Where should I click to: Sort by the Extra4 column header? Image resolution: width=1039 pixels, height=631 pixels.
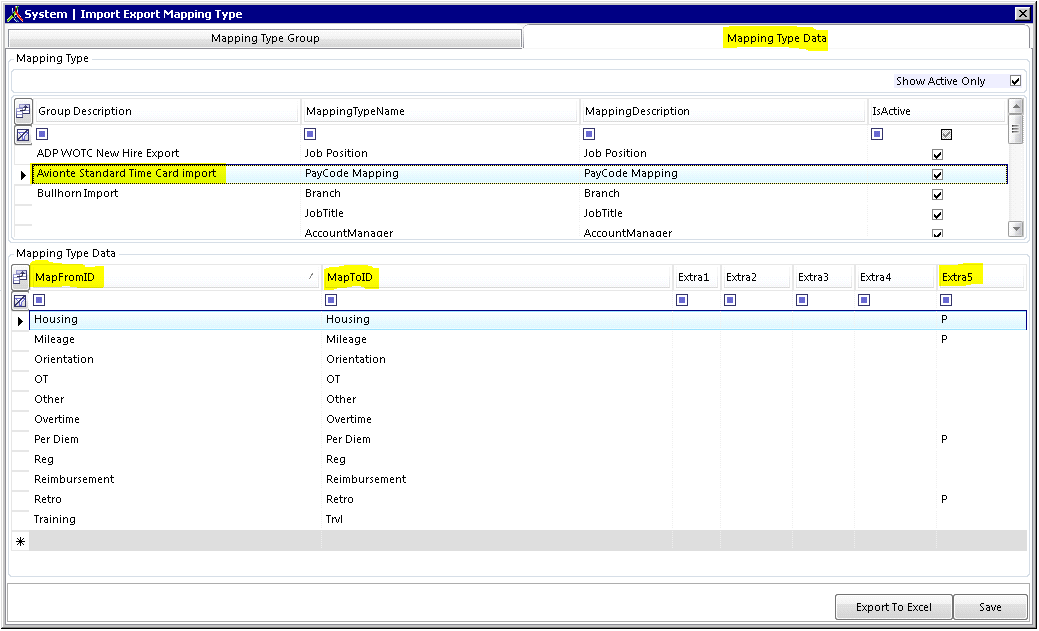896,277
